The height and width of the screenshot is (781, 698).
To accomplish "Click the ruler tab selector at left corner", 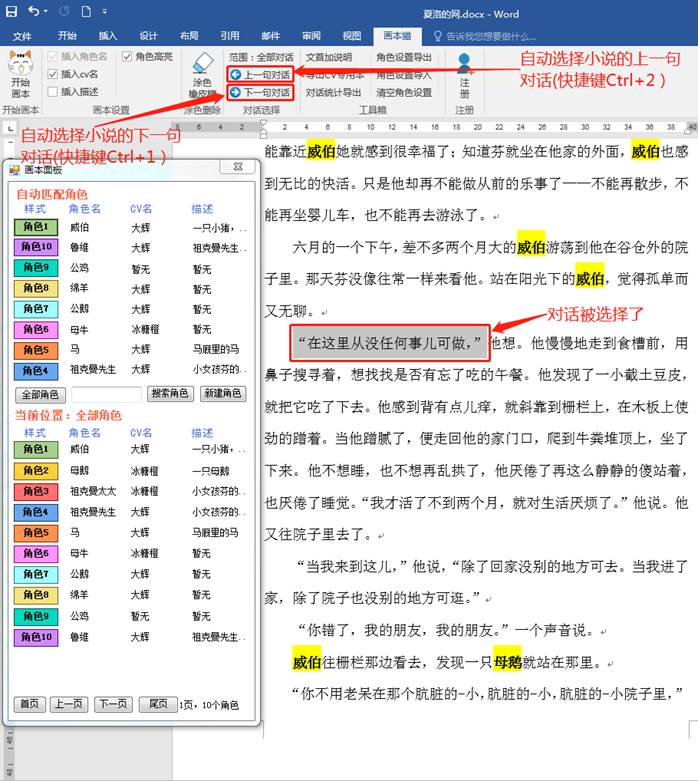I will coord(9,128).
